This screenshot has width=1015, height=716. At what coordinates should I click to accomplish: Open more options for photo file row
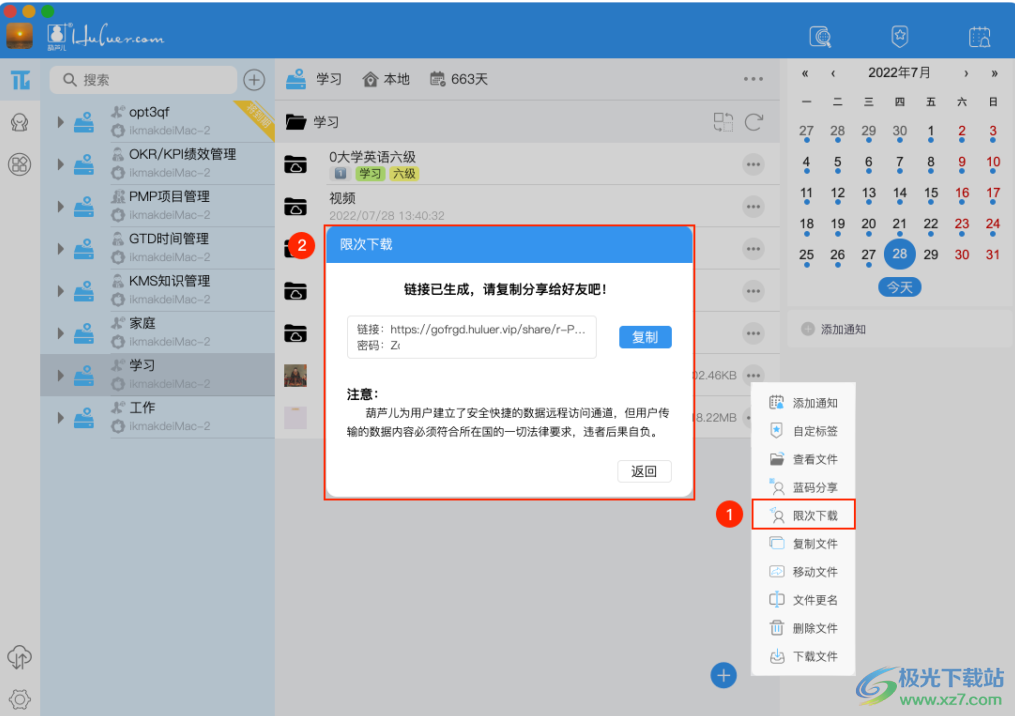[753, 375]
